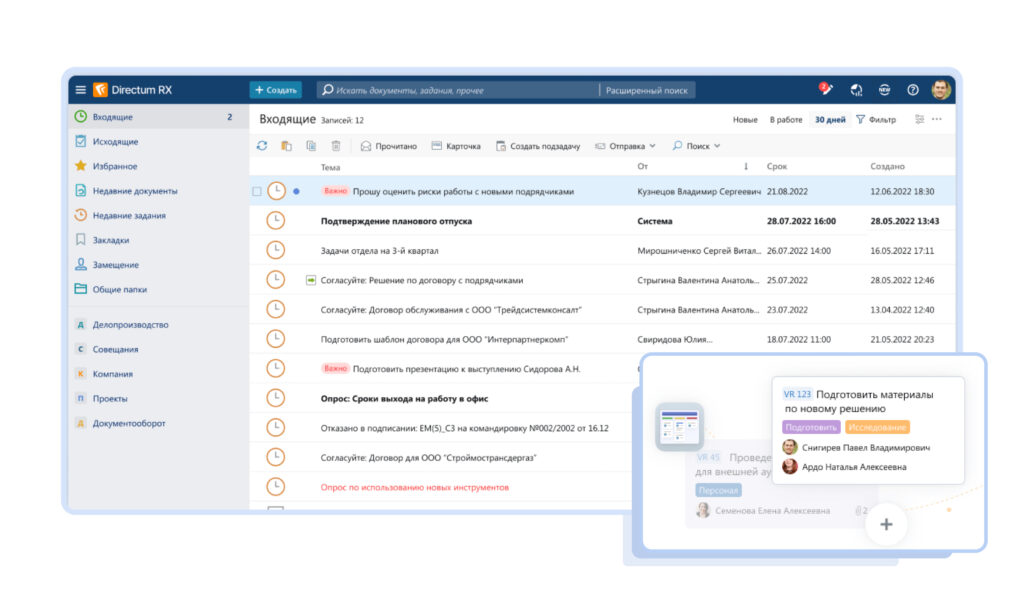The width and height of the screenshot is (1024, 616).
Task: Click the notifications bell with badge 2
Action: click(824, 90)
